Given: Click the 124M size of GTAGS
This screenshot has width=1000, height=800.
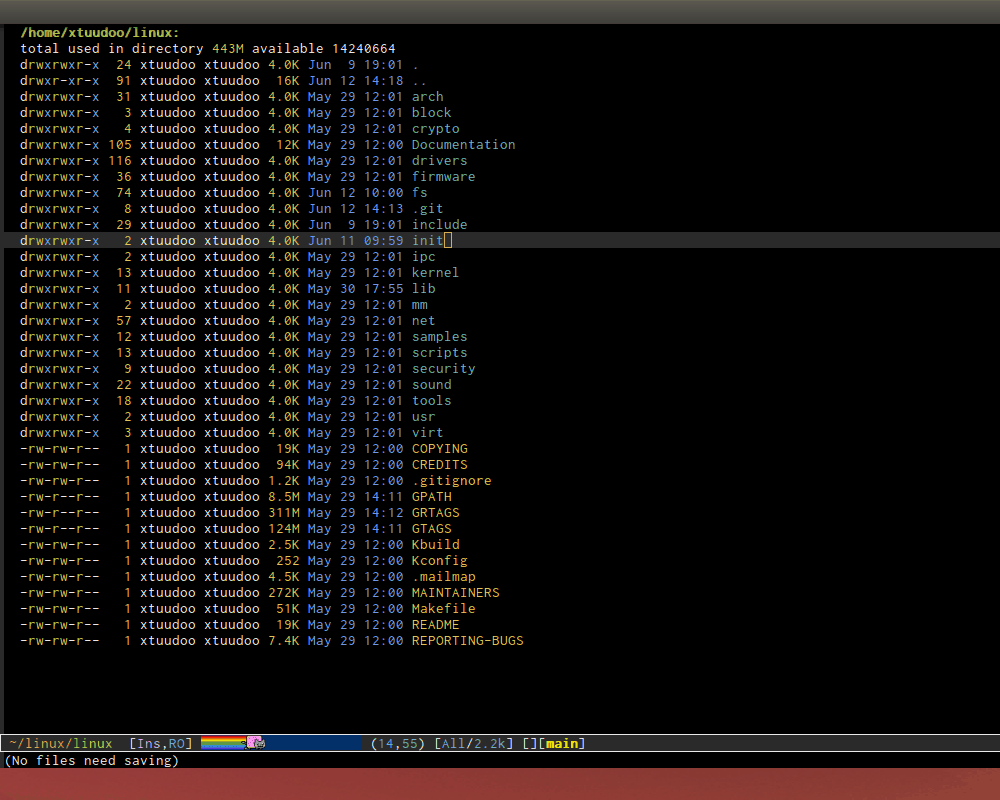Looking at the screenshot, I should (284, 528).
